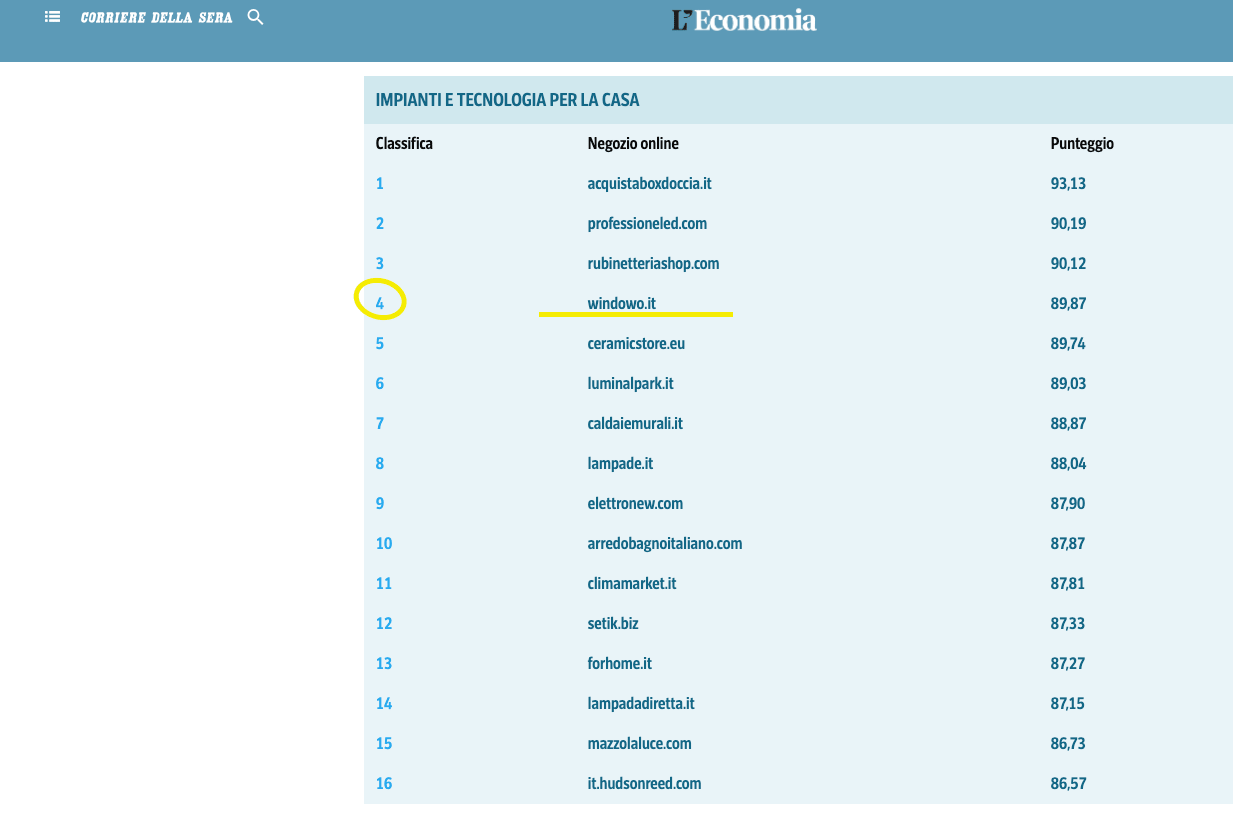Open lampadadiretta.it shop link
Screen dimensions: 1233x816
641,703
